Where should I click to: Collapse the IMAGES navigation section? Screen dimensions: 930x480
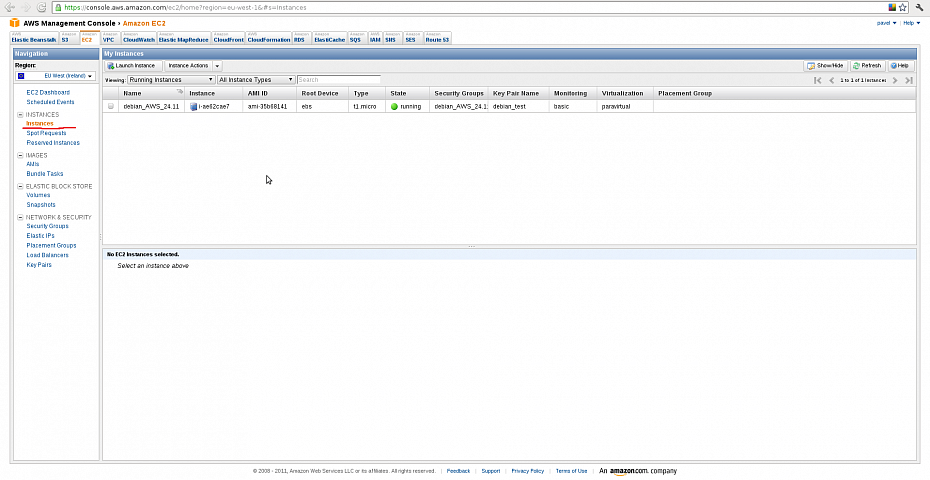[20, 155]
